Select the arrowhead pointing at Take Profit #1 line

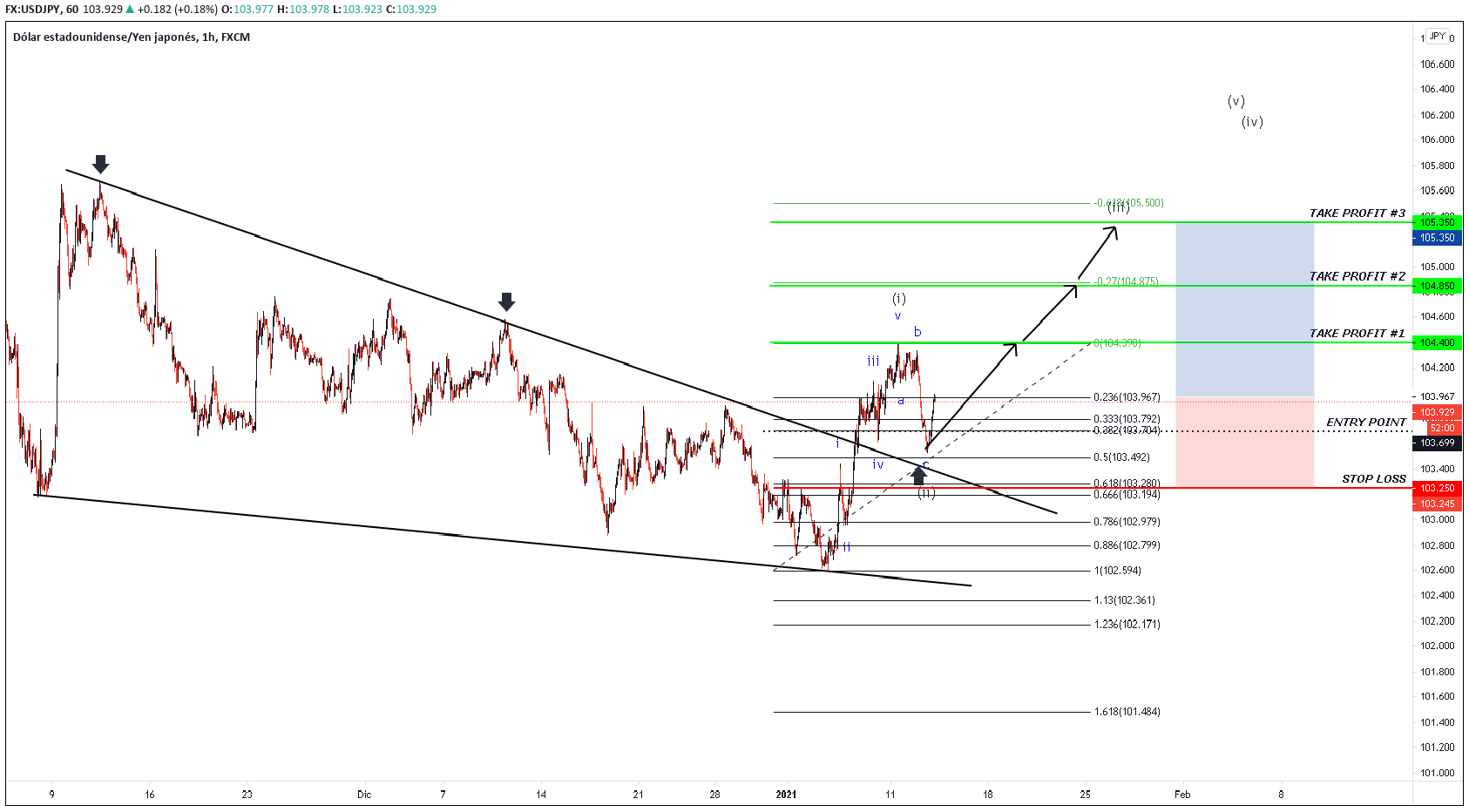click(x=1012, y=348)
